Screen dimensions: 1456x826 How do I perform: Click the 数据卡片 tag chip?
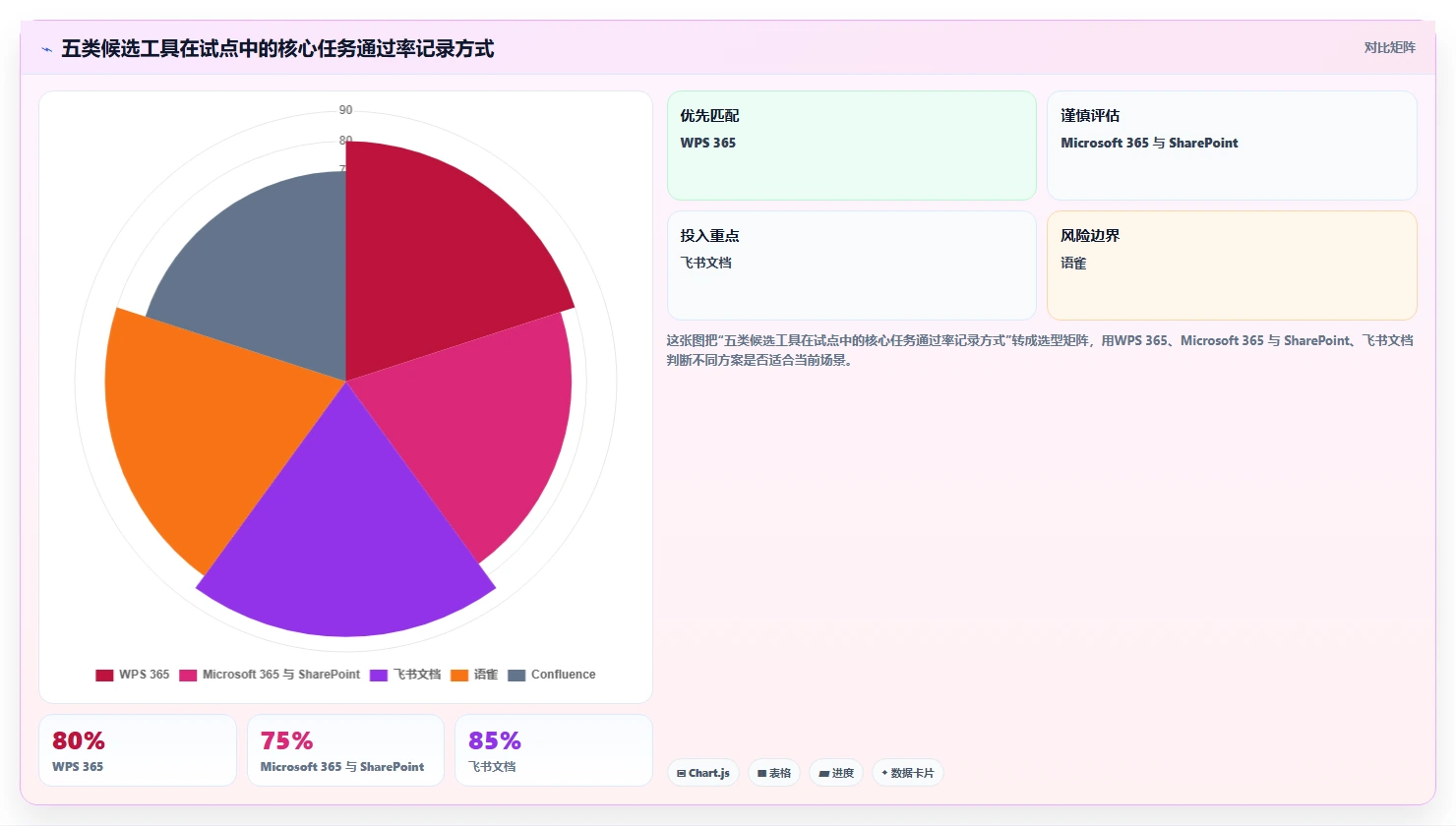point(908,773)
